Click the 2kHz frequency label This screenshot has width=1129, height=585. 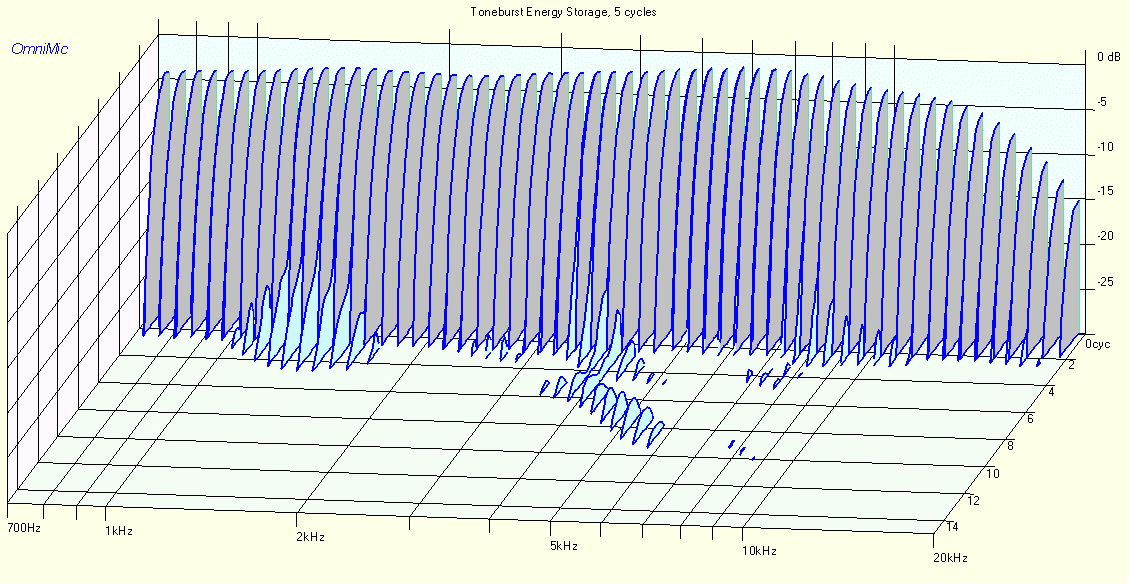(x=310, y=537)
